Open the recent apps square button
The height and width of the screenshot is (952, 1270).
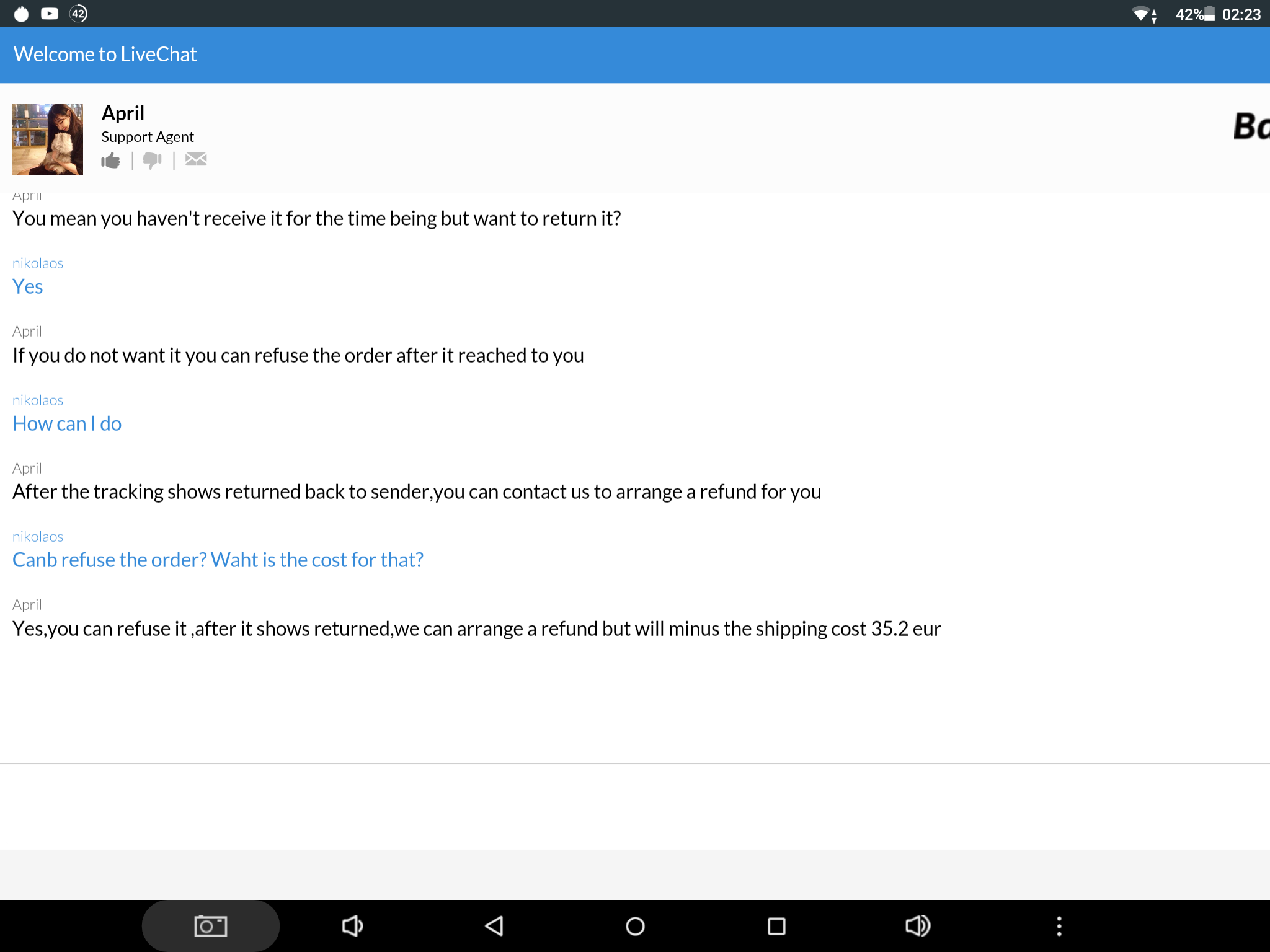pos(776,926)
